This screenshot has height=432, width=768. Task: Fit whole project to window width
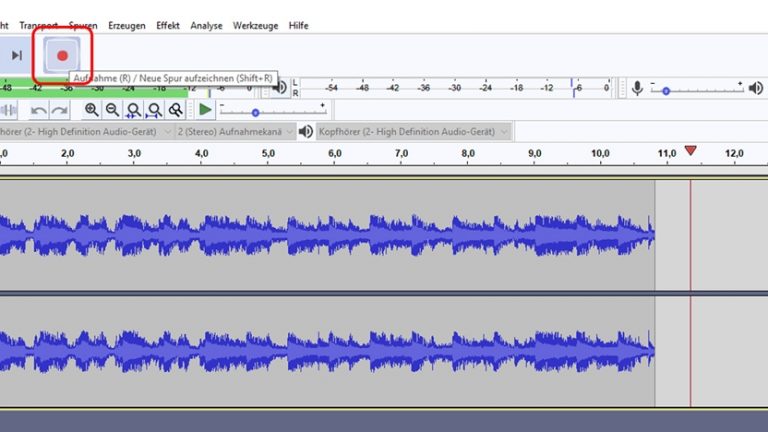click(154, 110)
